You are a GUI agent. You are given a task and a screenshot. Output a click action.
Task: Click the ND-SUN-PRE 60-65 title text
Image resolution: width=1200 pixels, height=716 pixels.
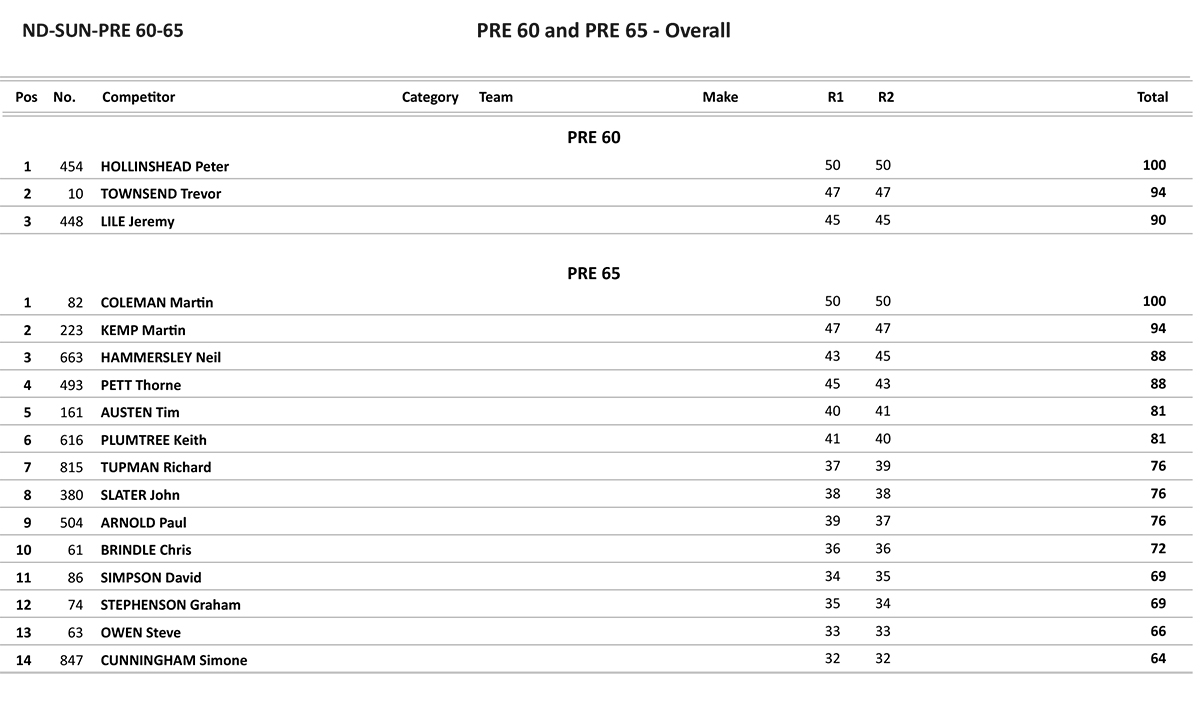pyautogui.click(x=102, y=31)
